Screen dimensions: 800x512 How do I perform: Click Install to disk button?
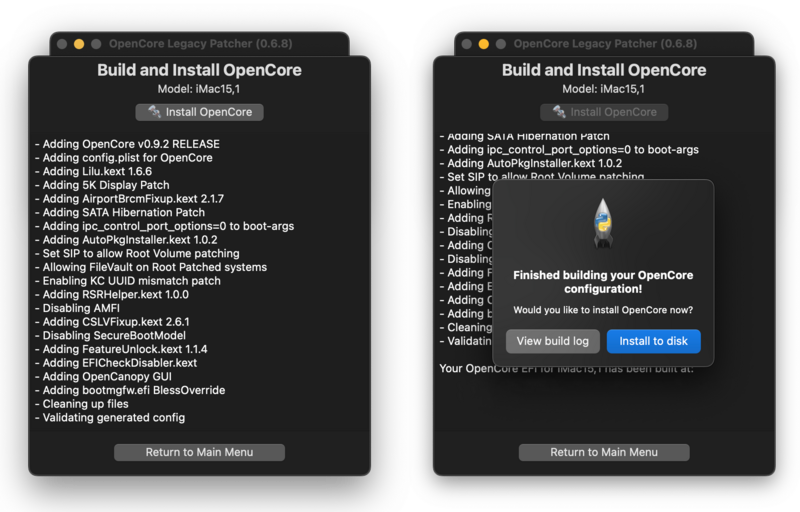(654, 341)
